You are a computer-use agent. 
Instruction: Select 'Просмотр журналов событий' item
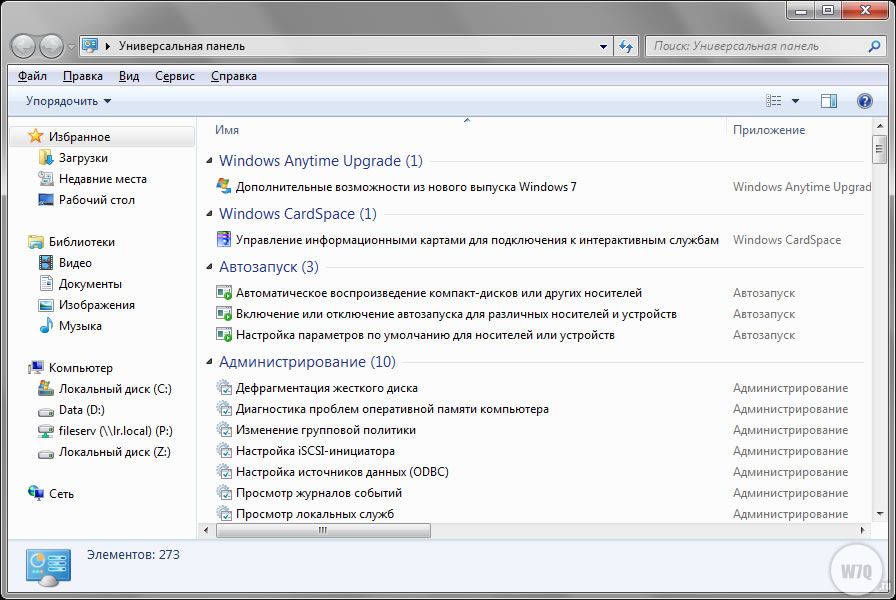click(x=319, y=493)
